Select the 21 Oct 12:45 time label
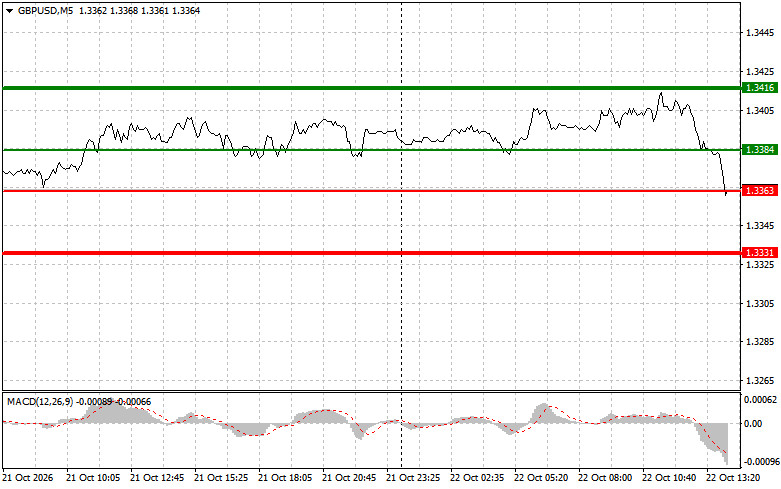The height and width of the screenshot is (489, 781). [x=157, y=478]
